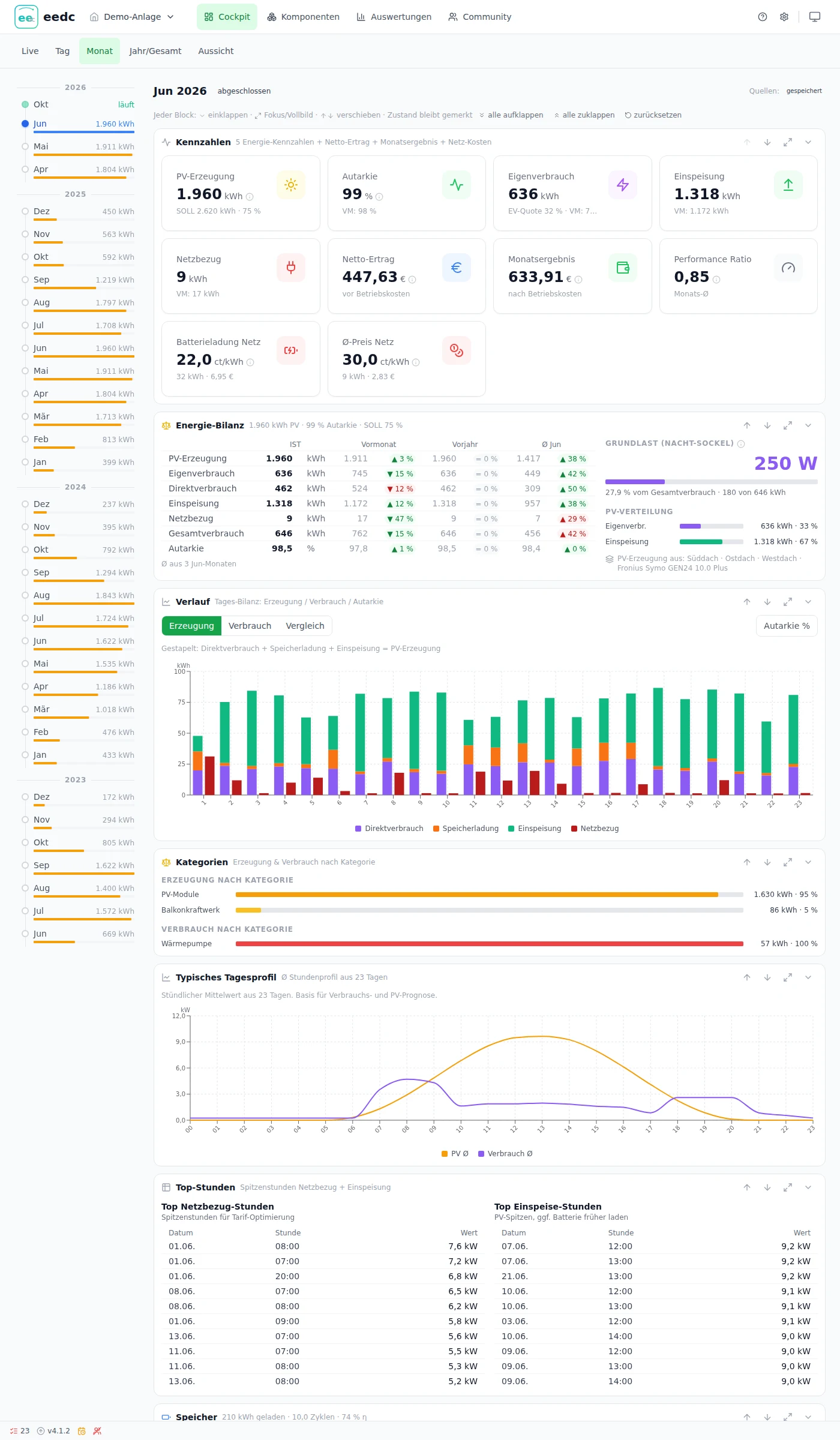
Task: Select Erzeugung chart view
Action: 191,626
